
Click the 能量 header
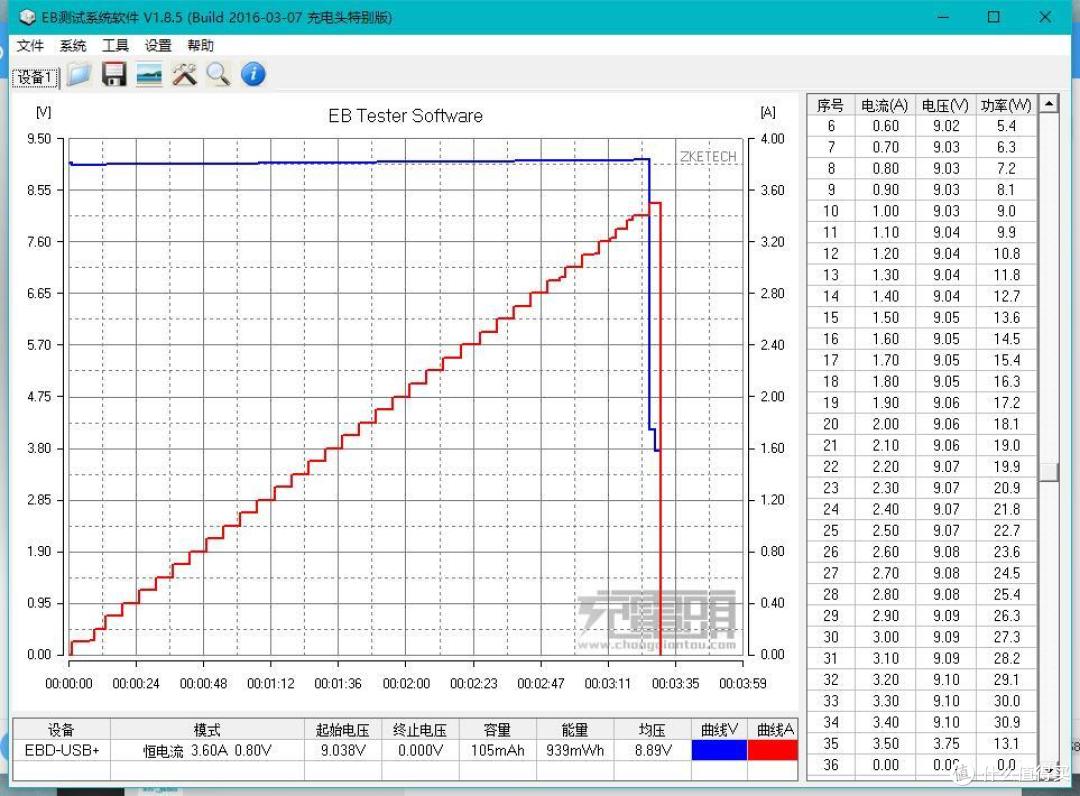point(574,729)
